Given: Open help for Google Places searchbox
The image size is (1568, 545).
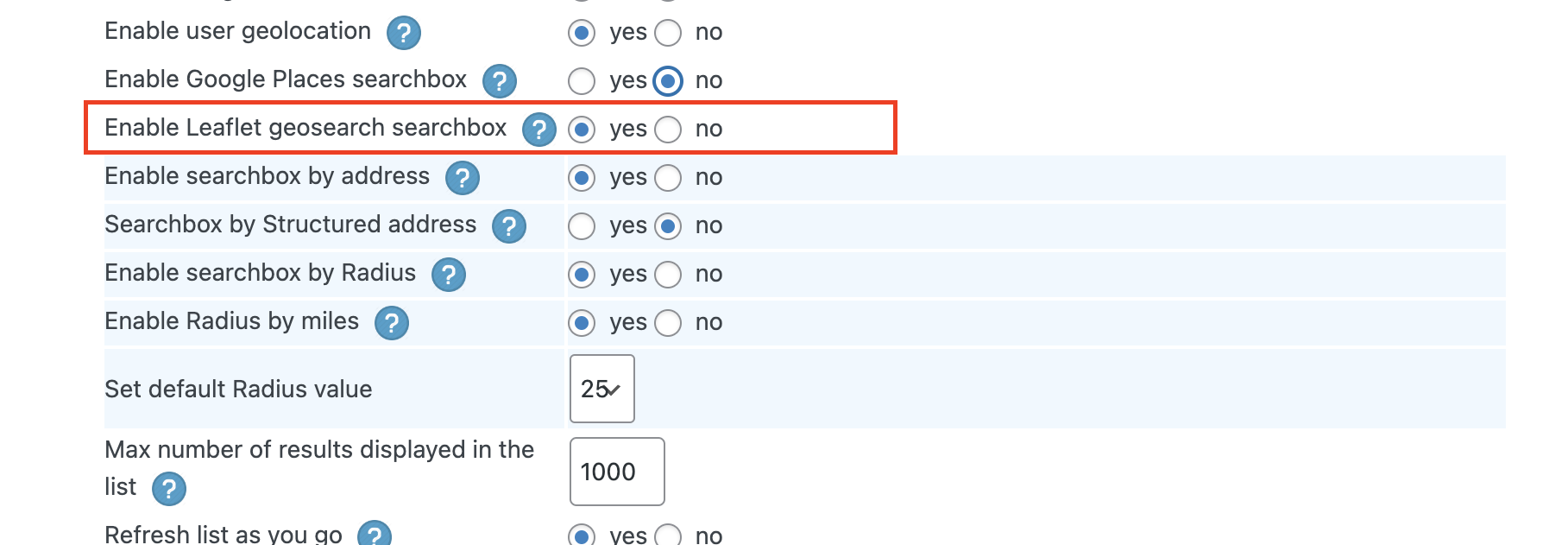Looking at the screenshot, I should pyautogui.click(x=499, y=81).
